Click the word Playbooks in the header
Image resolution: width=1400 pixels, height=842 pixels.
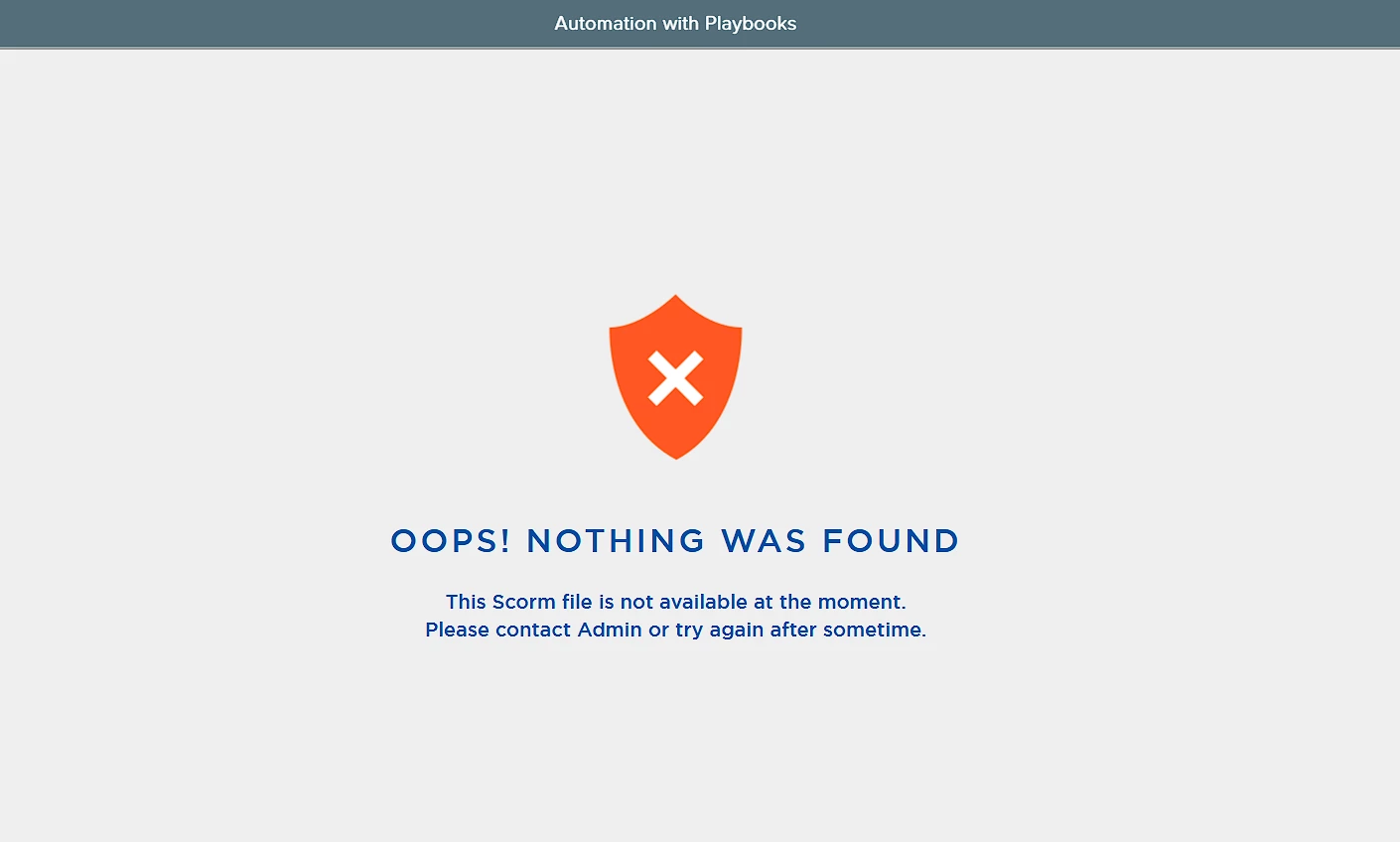pyautogui.click(x=751, y=24)
